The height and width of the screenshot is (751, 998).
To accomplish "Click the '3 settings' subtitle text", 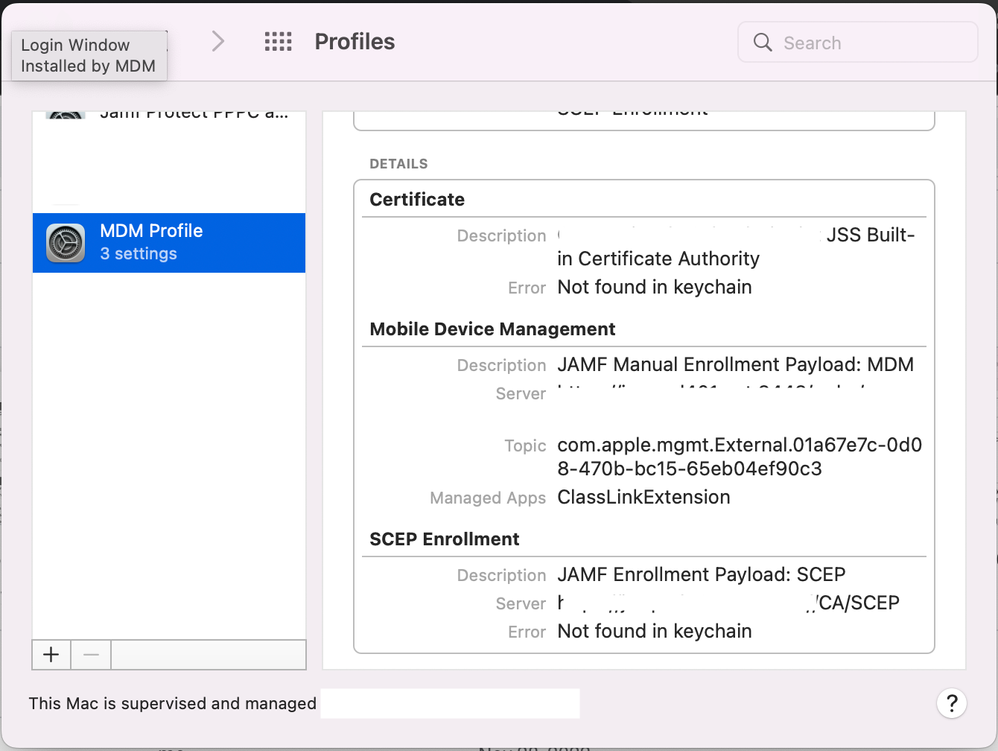I will [138, 254].
